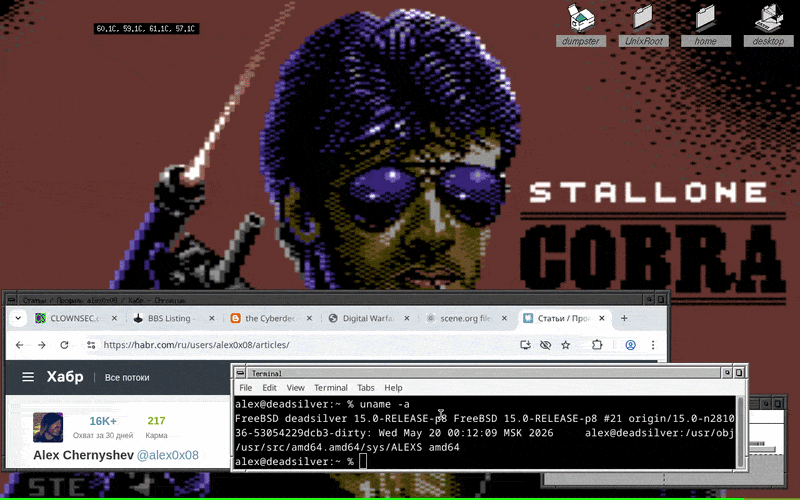This screenshot has height=500, width=800.
Task: Open Terminal Help menu
Action: (393, 388)
